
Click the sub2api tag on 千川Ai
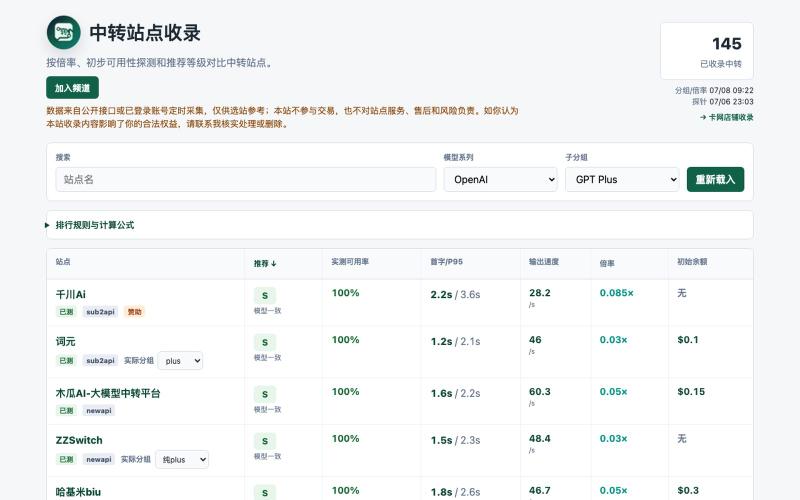(x=101, y=312)
